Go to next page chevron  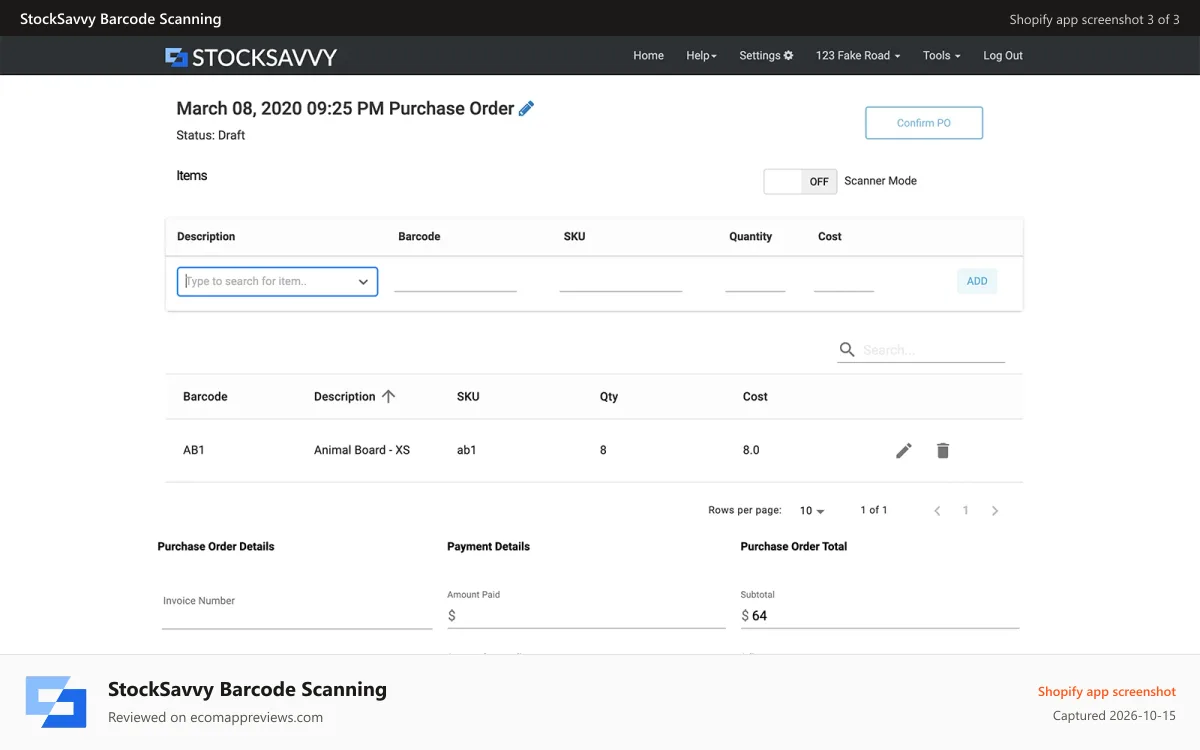tap(995, 511)
